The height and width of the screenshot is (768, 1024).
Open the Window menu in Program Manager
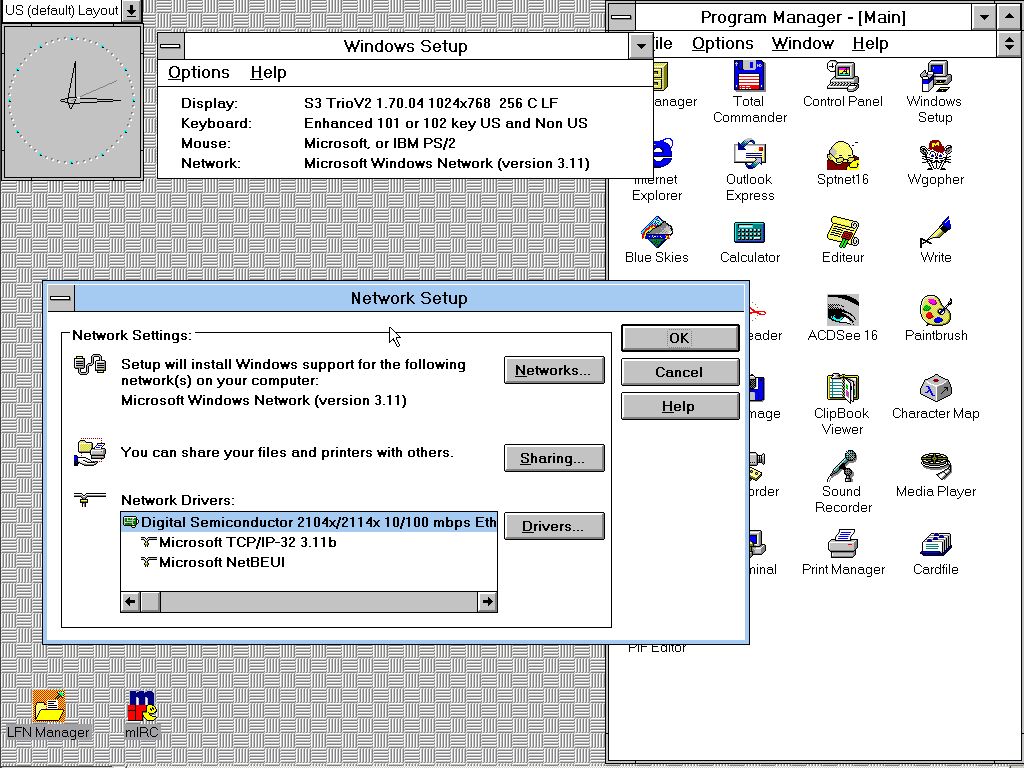(802, 43)
